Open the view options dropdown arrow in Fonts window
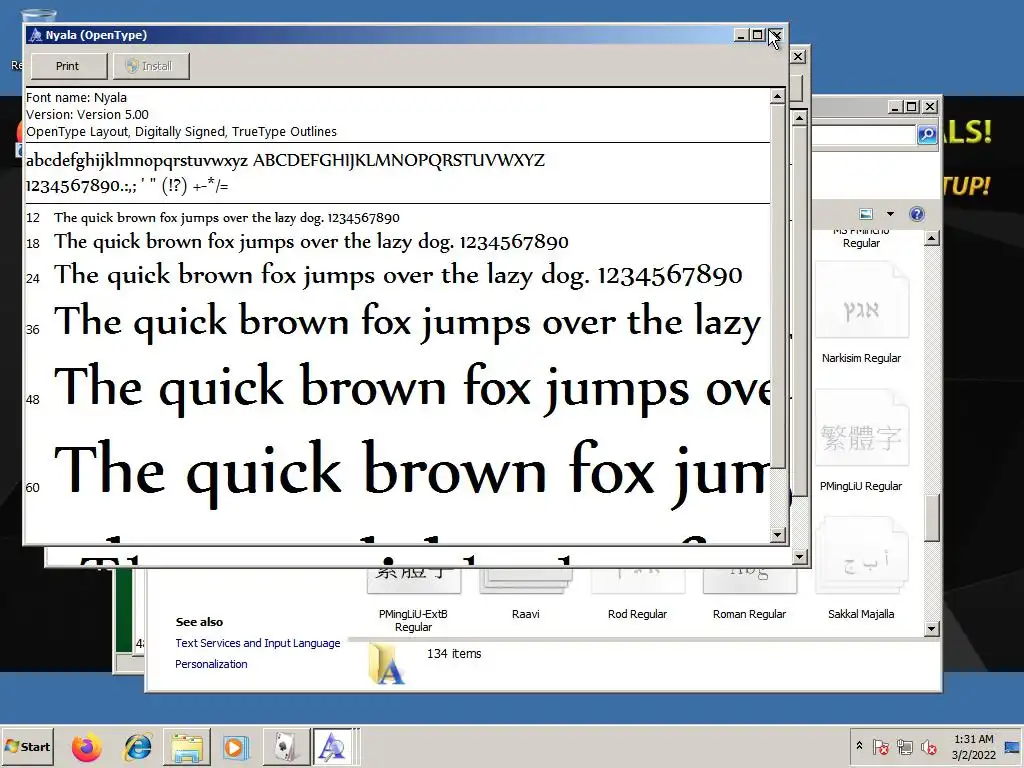1024x768 pixels. (x=889, y=214)
